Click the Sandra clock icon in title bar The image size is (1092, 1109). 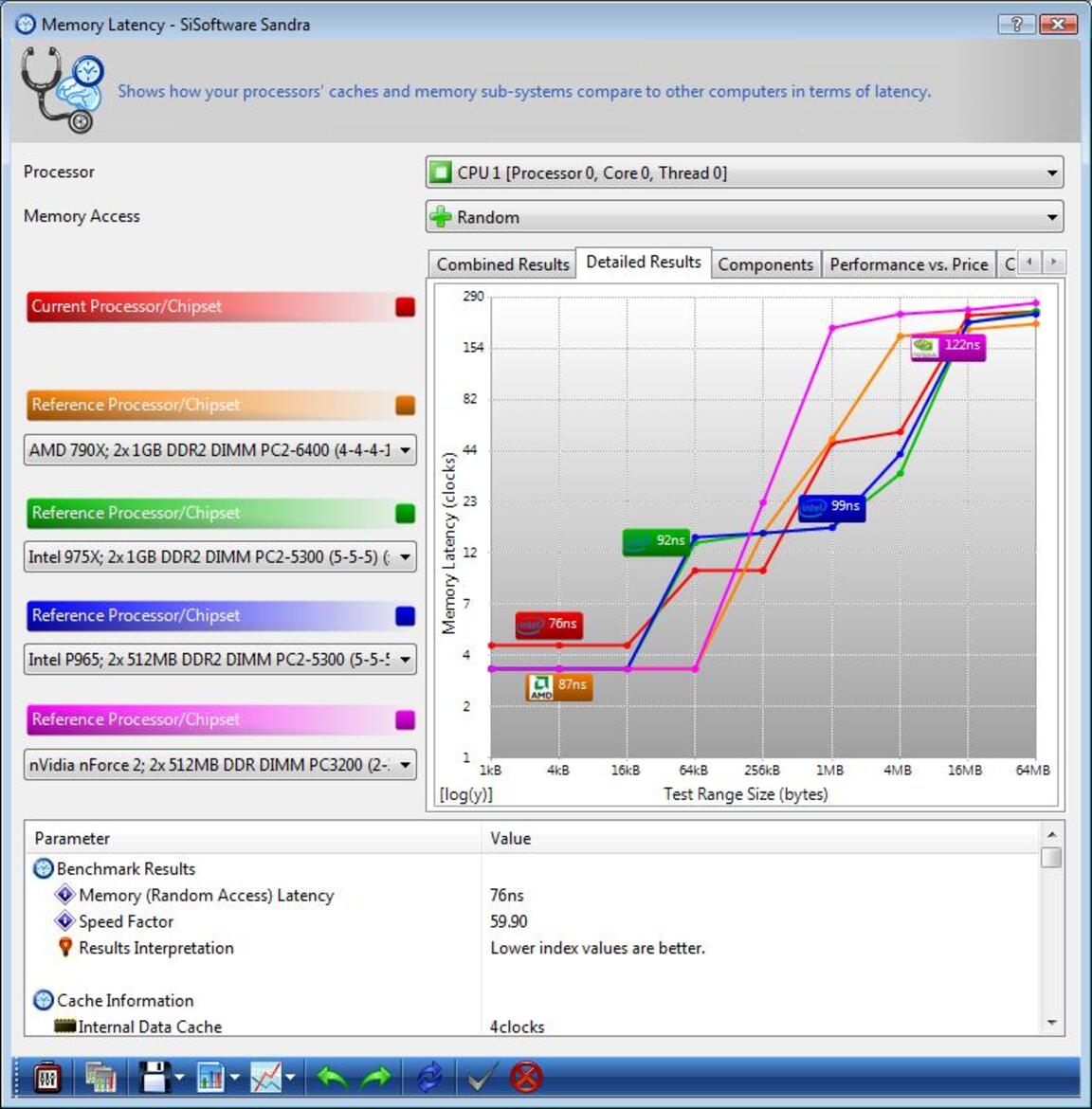(x=25, y=24)
